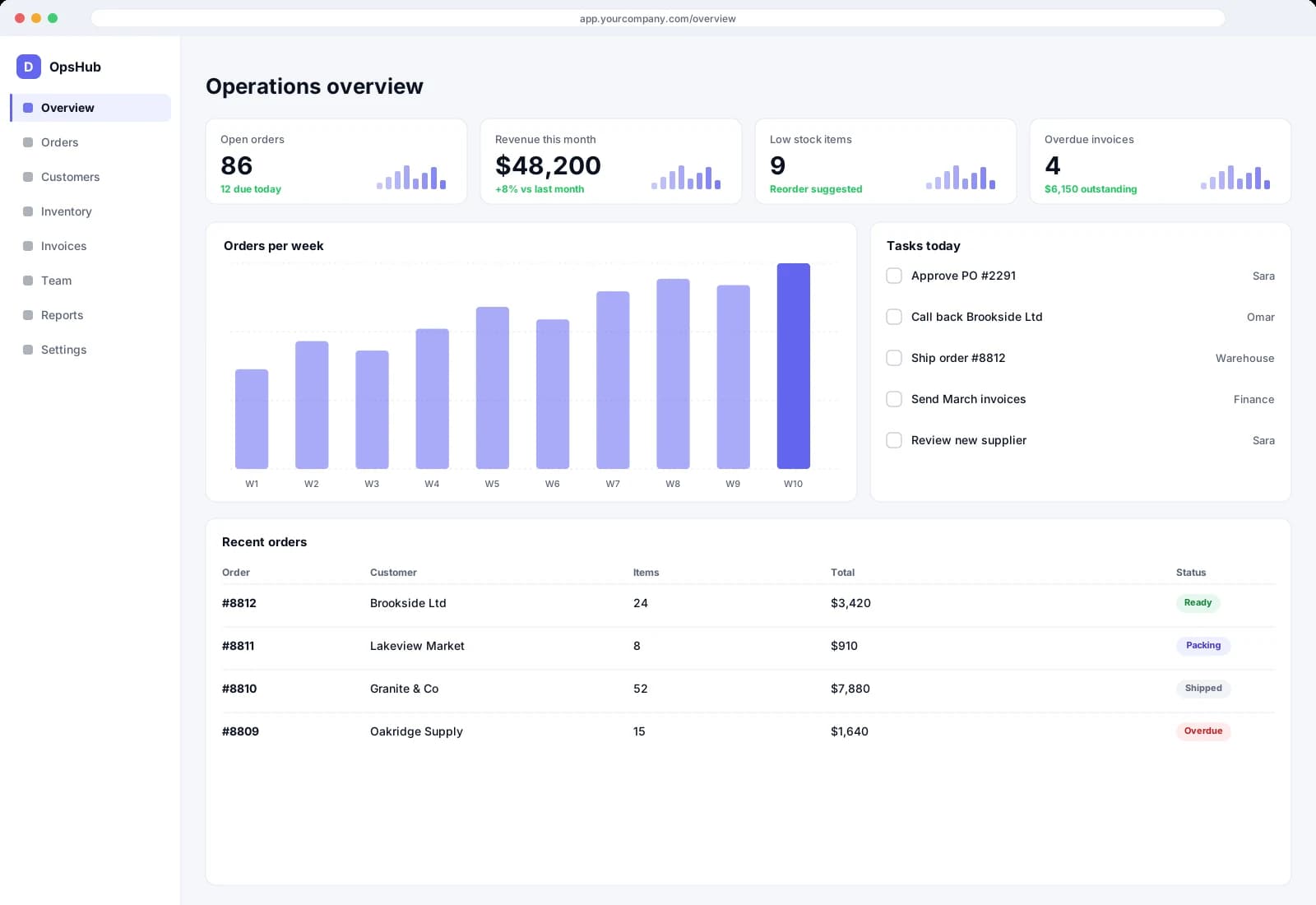This screenshot has width=1316, height=905.
Task: Click the Overview sidebar icon
Action: (x=28, y=108)
